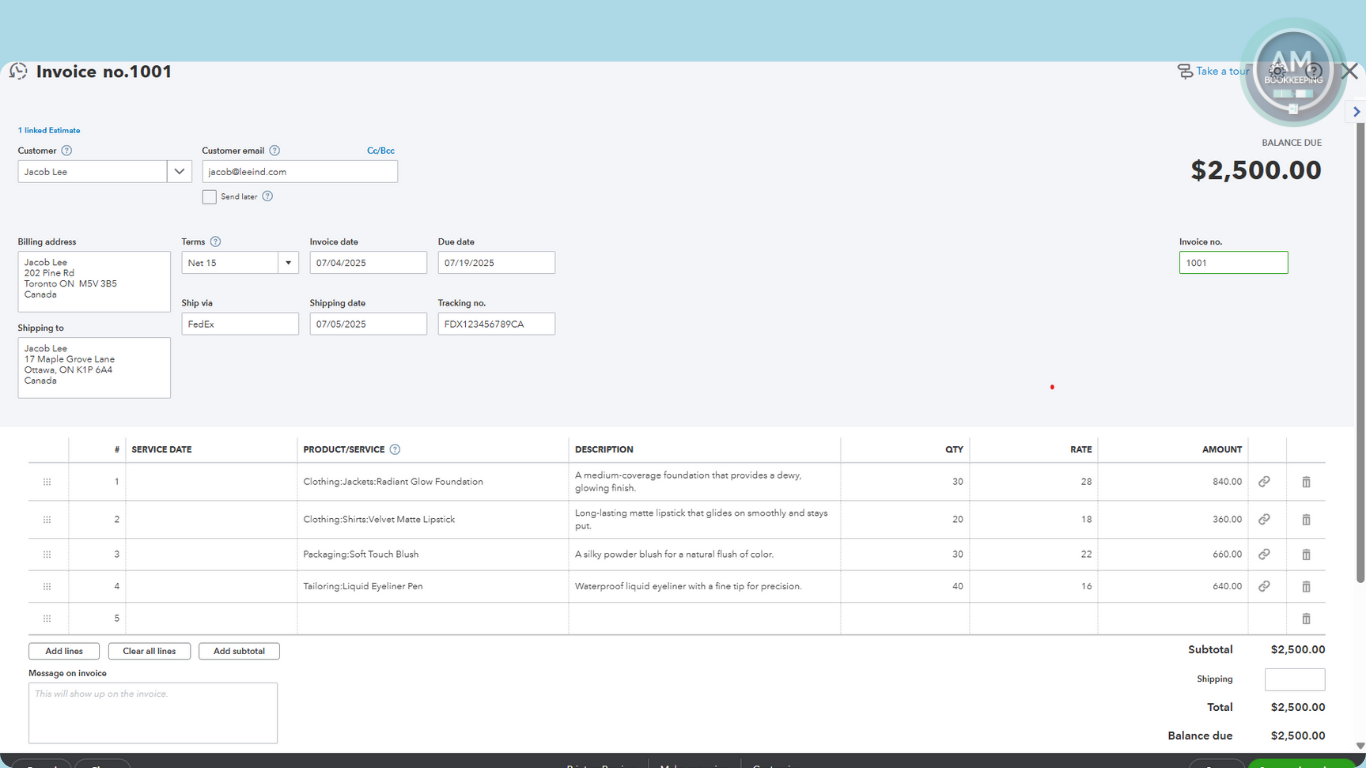Click the Clear all lines button
Image resolution: width=1366 pixels, height=768 pixels.
pyautogui.click(x=149, y=651)
